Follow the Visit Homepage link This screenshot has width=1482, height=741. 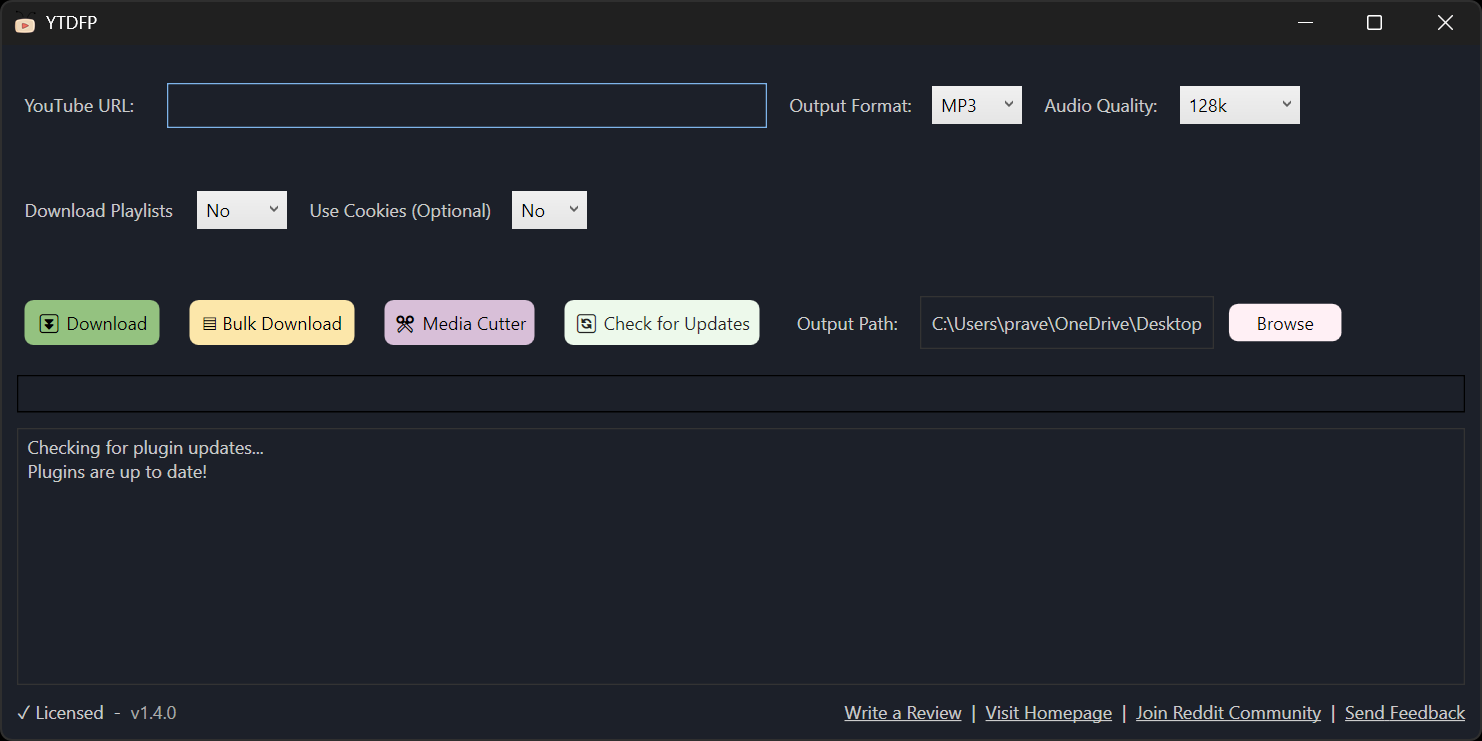pyautogui.click(x=1048, y=713)
